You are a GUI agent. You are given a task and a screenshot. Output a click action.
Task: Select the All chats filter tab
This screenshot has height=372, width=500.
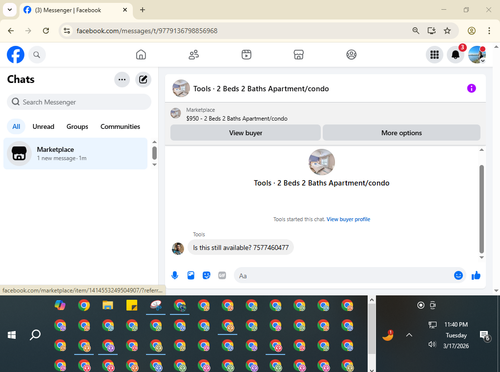[x=16, y=127]
